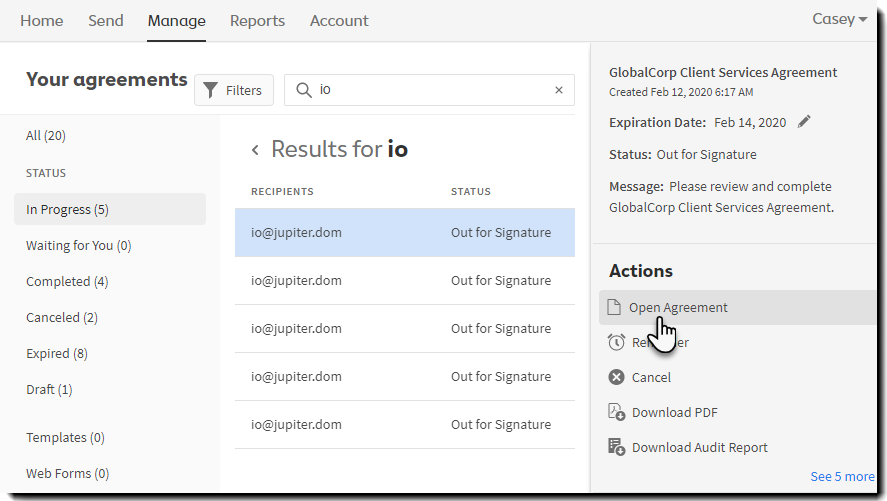Click the Open Agreement document icon
This screenshot has width=887, height=501.
(x=615, y=307)
